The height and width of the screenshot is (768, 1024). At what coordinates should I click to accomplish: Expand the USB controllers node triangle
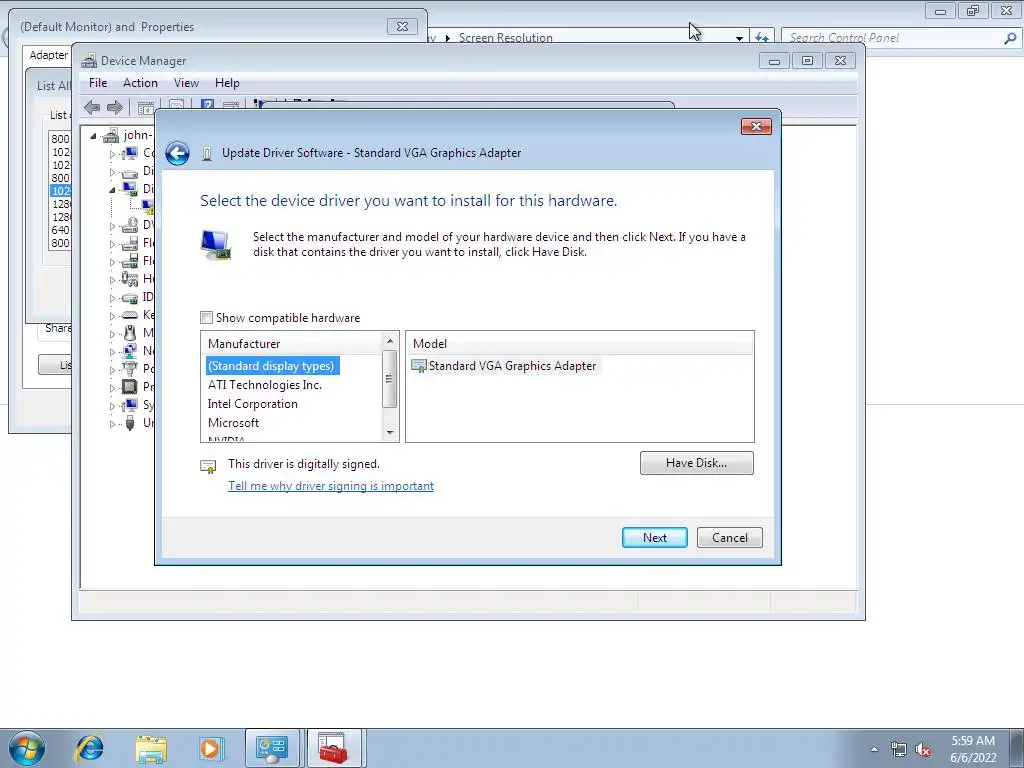(x=112, y=424)
